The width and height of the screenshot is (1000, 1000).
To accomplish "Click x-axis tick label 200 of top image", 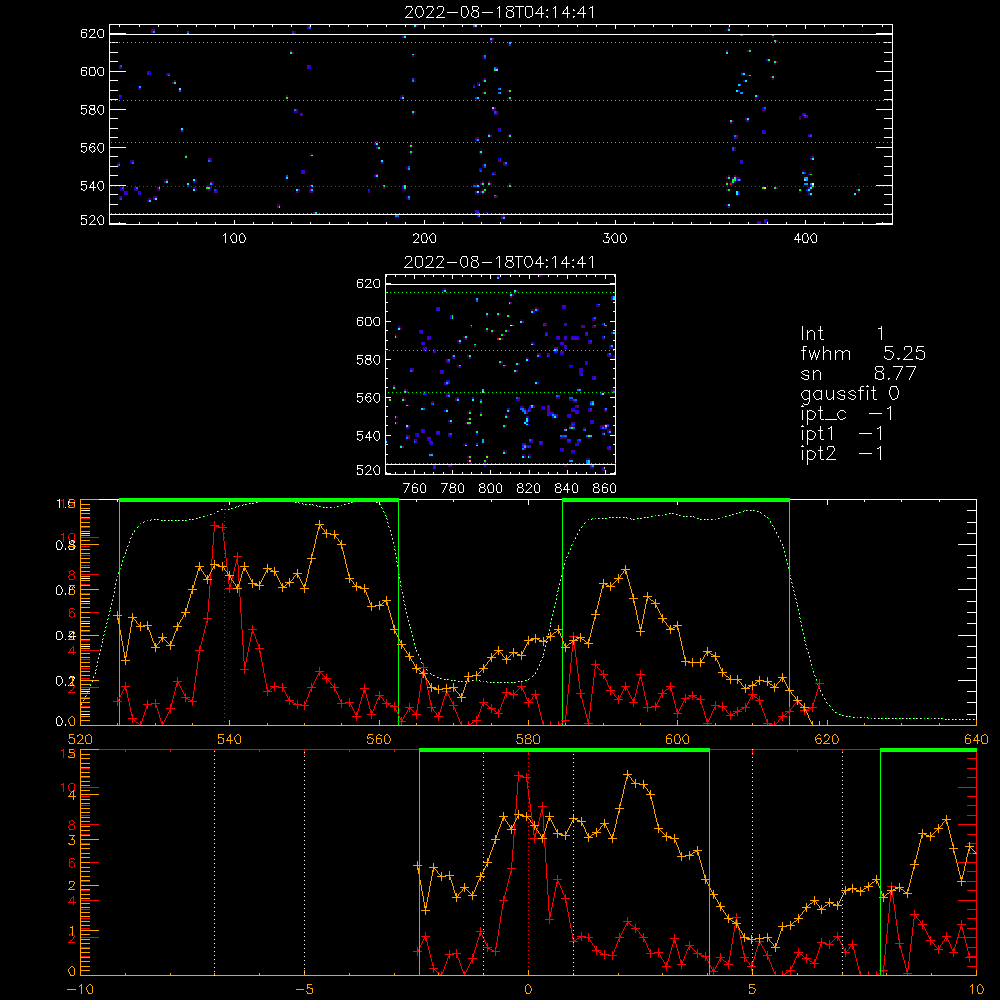I will pyautogui.click(x=424, y=239).
